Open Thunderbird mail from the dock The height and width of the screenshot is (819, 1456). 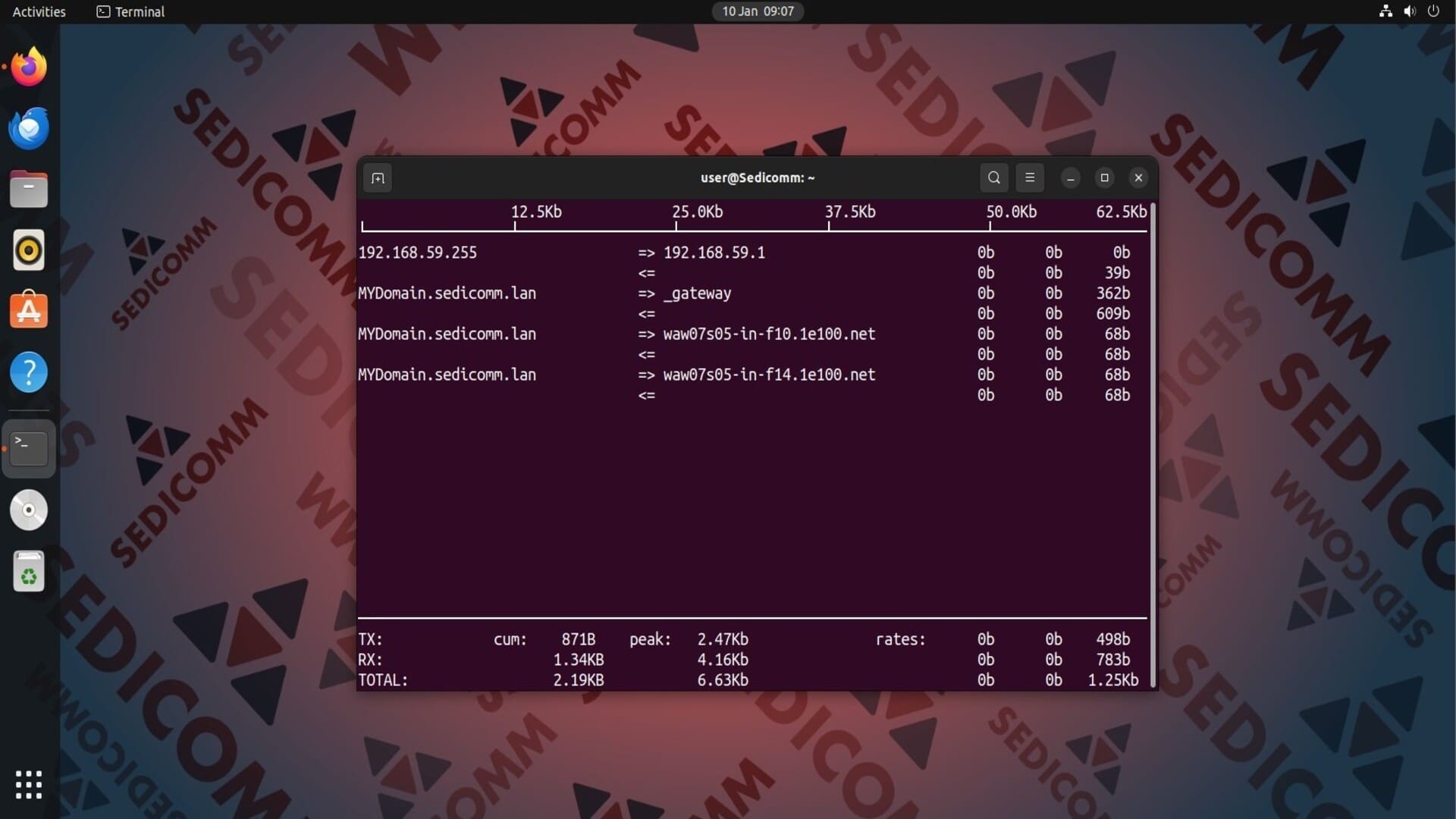[29, 128]
